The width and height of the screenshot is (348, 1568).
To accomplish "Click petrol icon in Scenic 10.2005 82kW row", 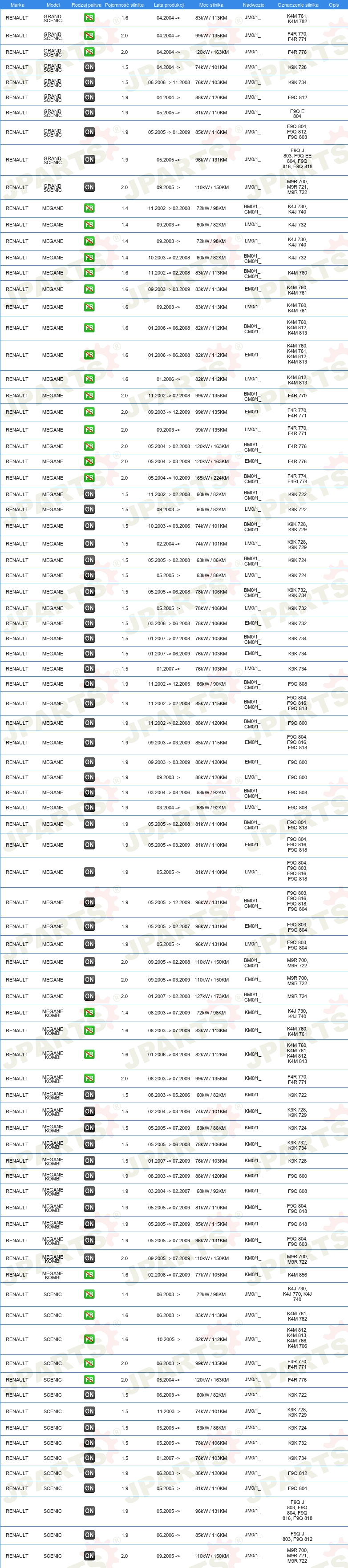I will pos(89,1339).
